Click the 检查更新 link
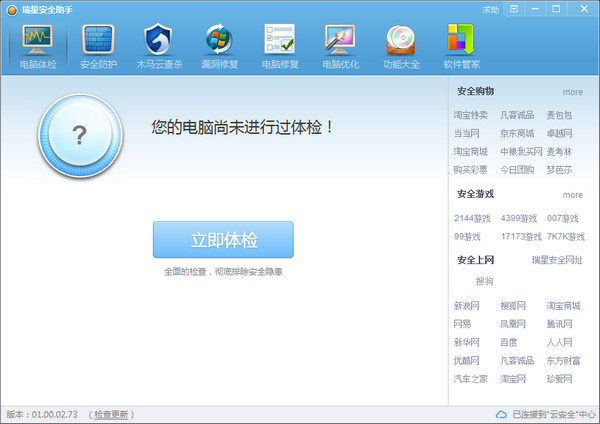This screenshot has width=600, height=424. 111,414
